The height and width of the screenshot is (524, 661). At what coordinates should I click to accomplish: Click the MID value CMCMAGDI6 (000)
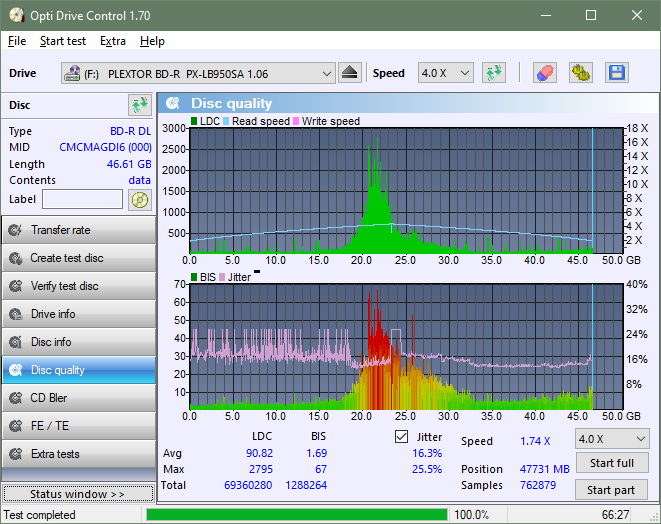pos(105,147)
